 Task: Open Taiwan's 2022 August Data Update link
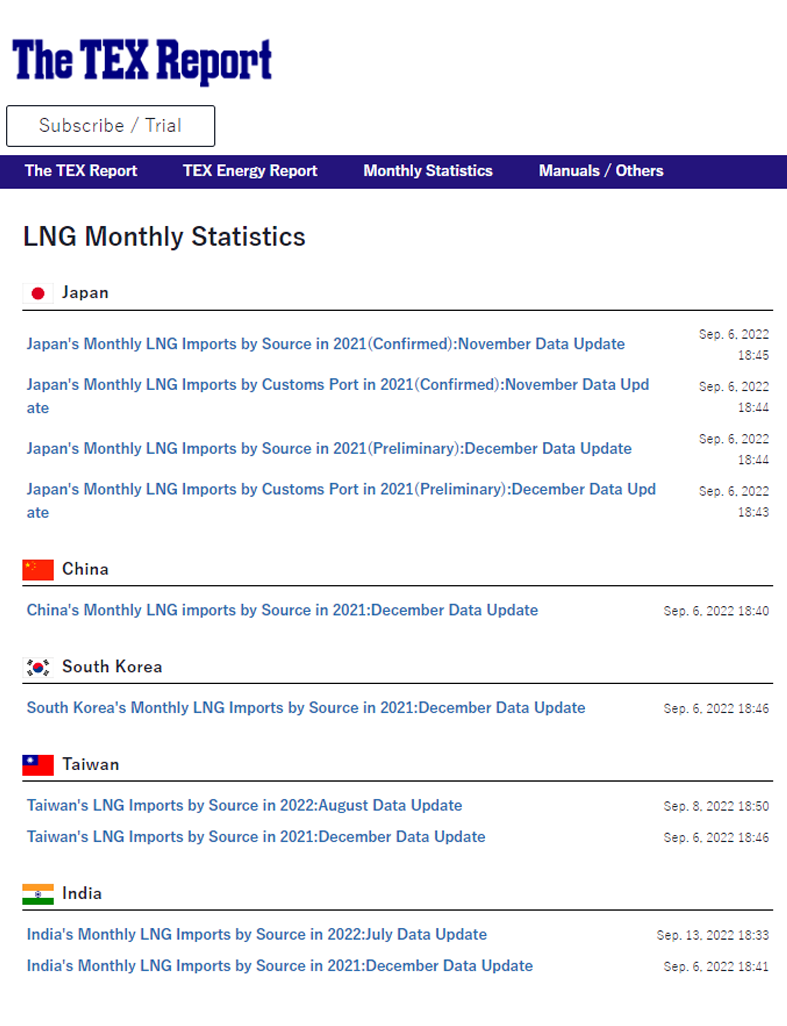244,806
